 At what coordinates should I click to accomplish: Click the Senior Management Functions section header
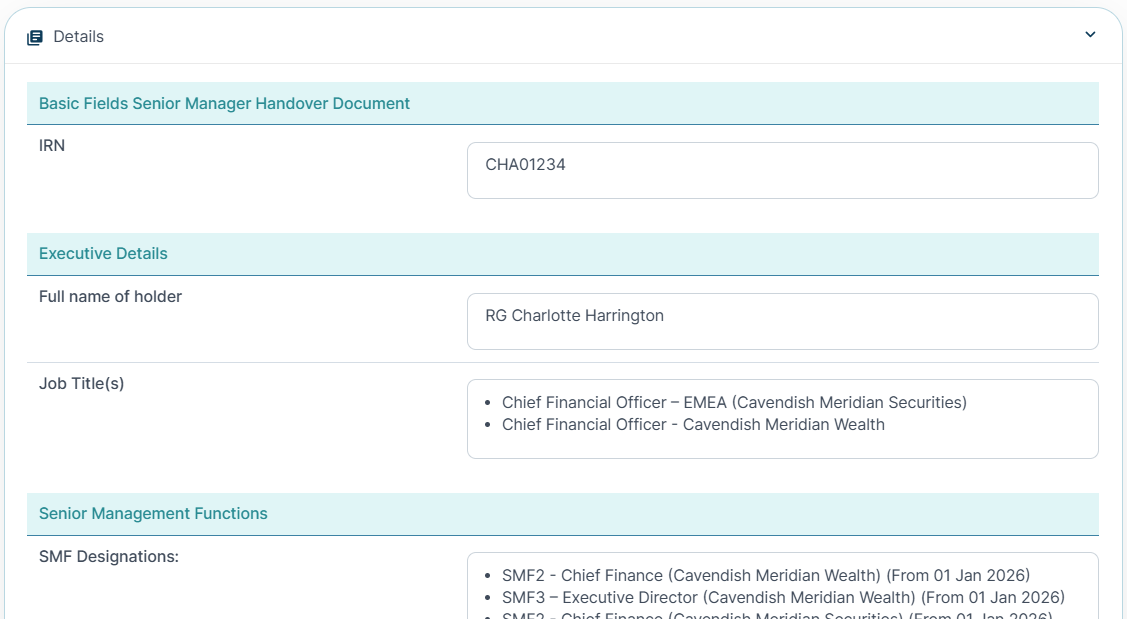[153, 513]
